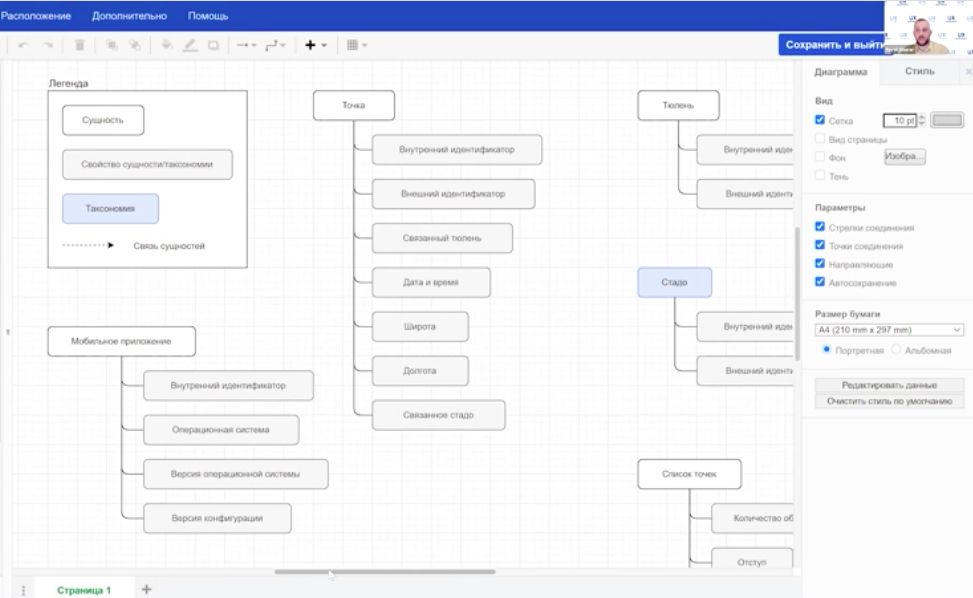Open the grid color swatch
973x598 pixels.
coord(947,120)
